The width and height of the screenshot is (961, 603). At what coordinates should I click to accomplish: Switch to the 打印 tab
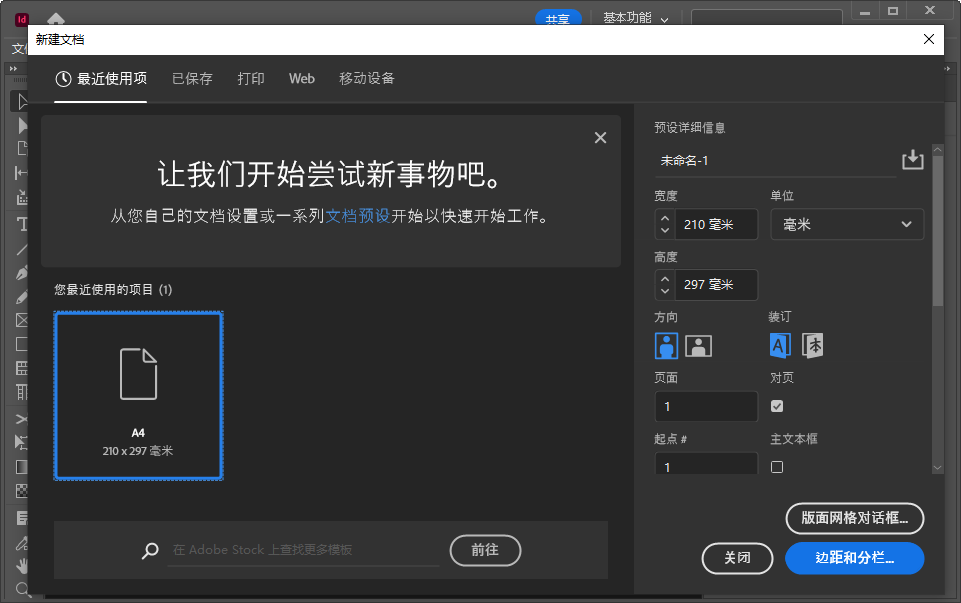[251, 78]
